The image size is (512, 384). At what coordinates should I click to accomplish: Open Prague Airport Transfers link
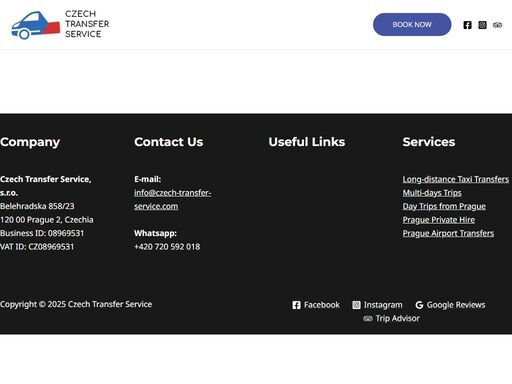(448, 233)
